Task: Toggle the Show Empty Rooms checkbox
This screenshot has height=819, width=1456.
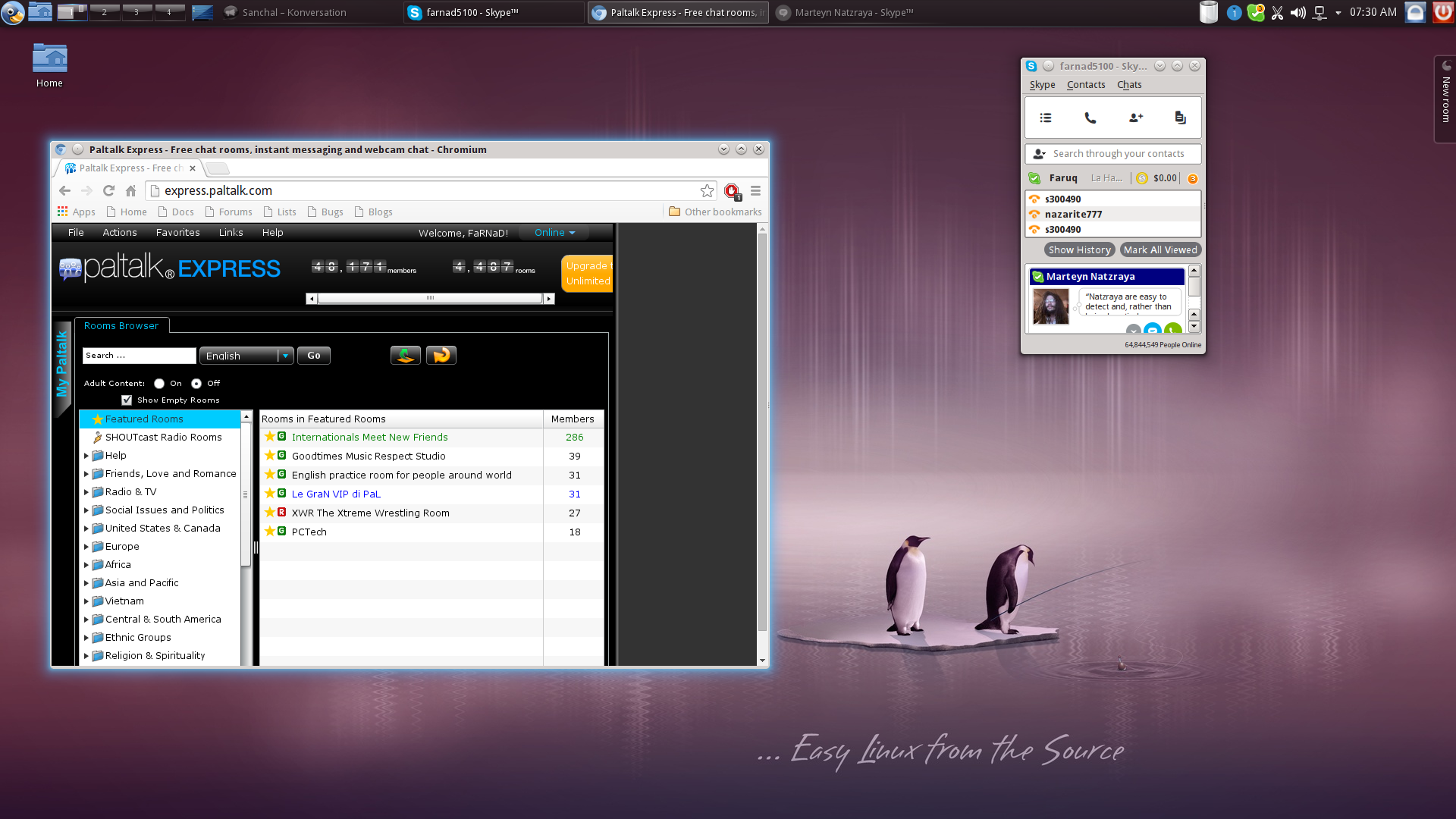Action: (127, 400)
